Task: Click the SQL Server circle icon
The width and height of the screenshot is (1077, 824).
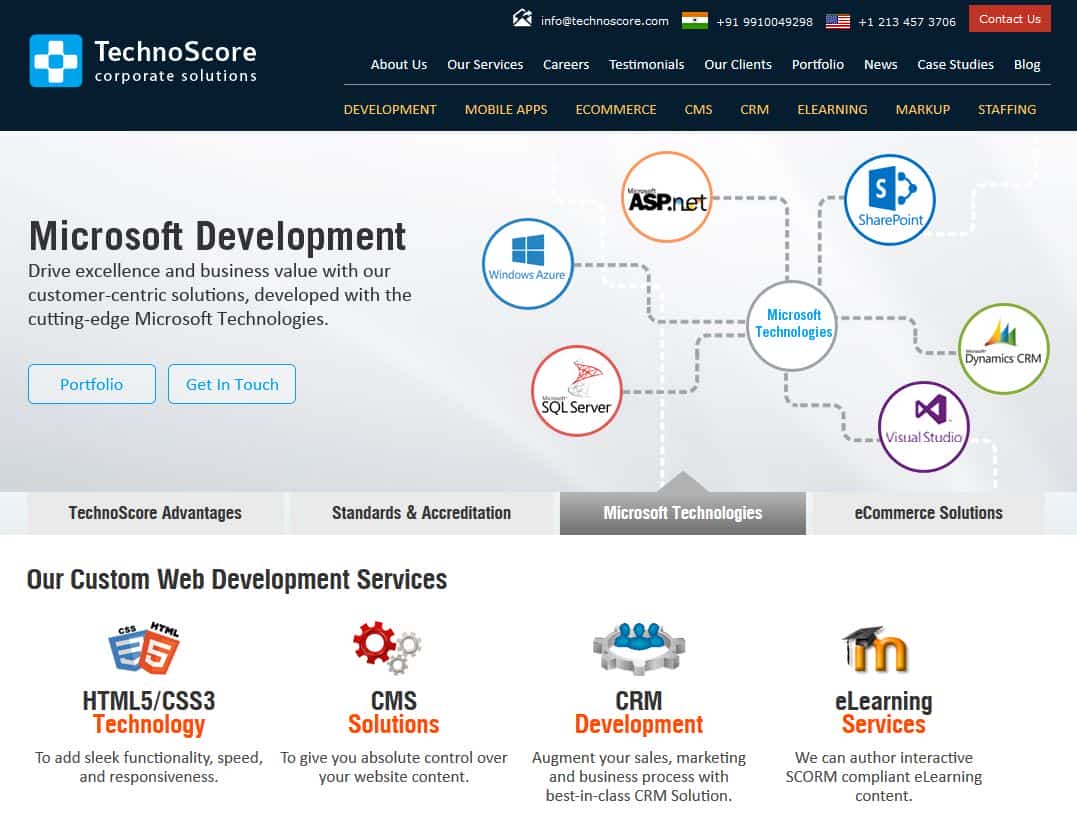Action: (576, 391)
